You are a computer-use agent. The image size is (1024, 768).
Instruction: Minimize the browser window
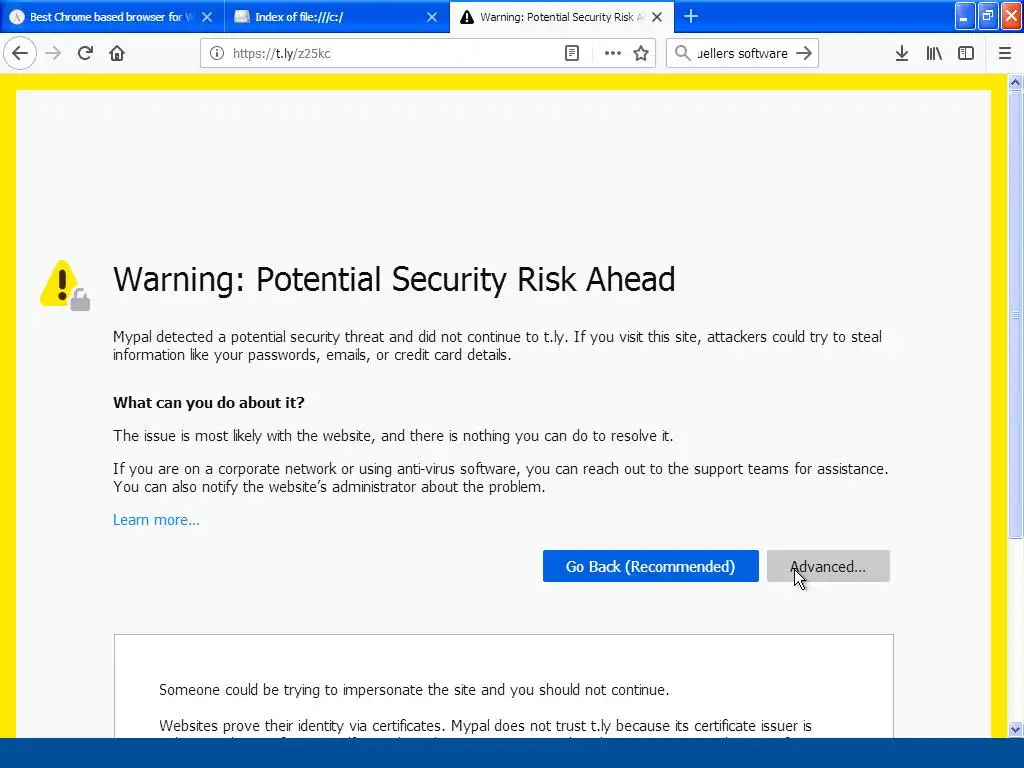(965, 16)
